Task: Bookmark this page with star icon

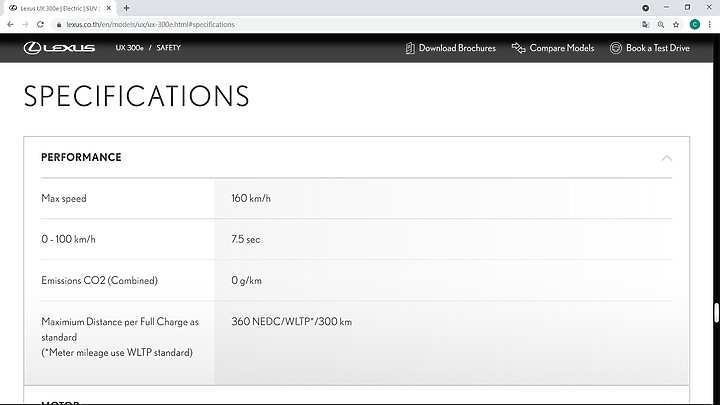Action: point(676,24)
